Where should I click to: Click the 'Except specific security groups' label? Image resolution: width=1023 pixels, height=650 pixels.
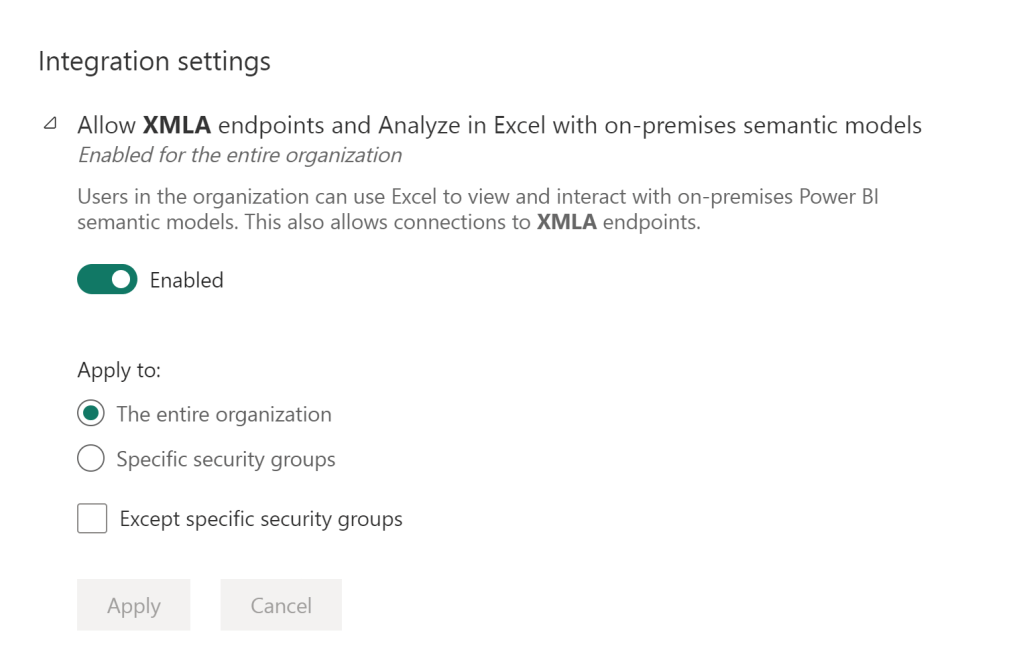261,519
